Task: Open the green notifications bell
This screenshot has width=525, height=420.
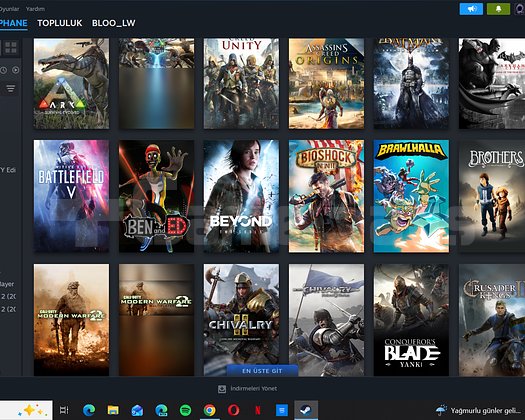Action: [498, 9]
